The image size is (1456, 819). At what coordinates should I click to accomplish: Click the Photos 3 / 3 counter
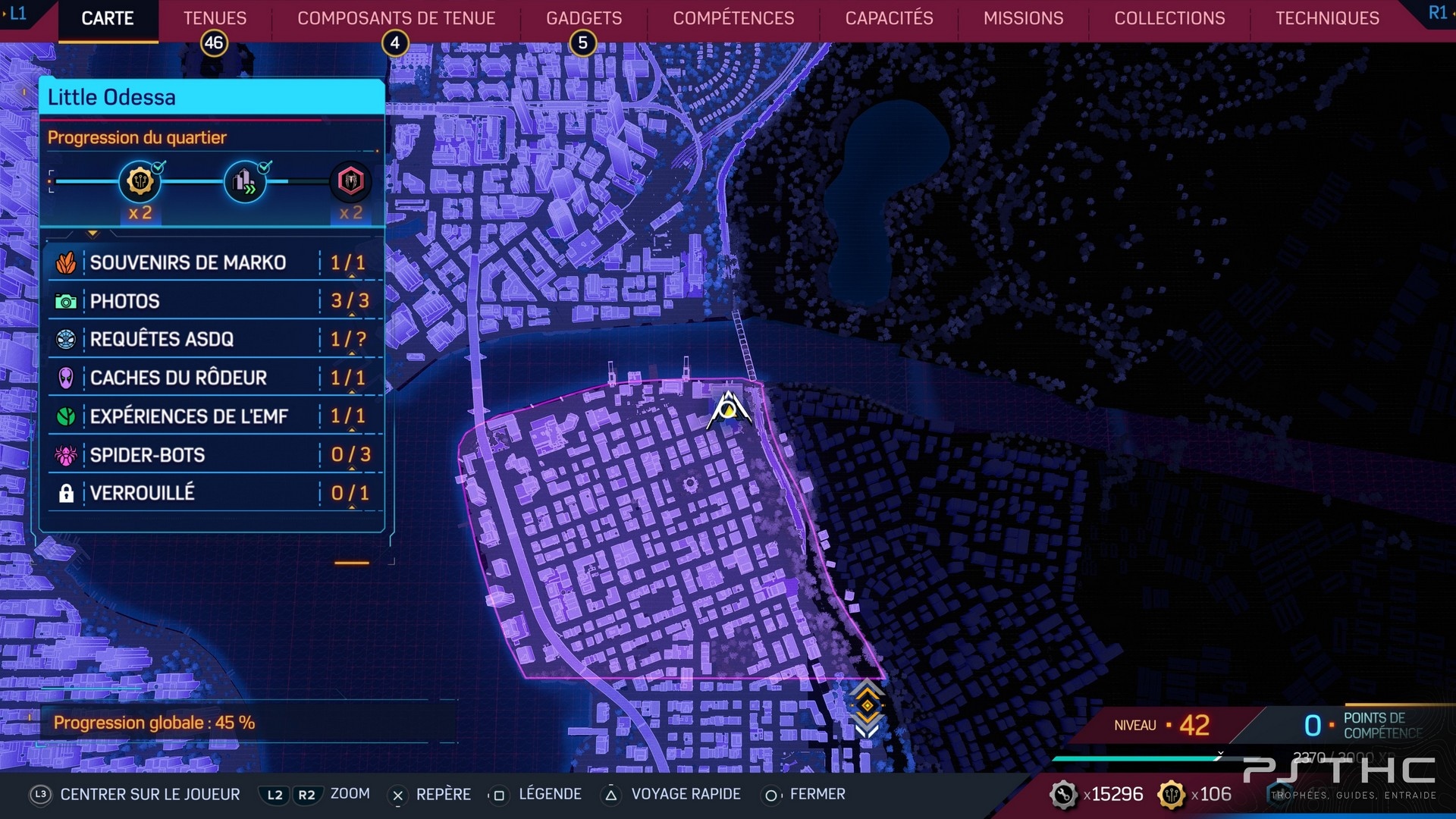coord(350,301)
